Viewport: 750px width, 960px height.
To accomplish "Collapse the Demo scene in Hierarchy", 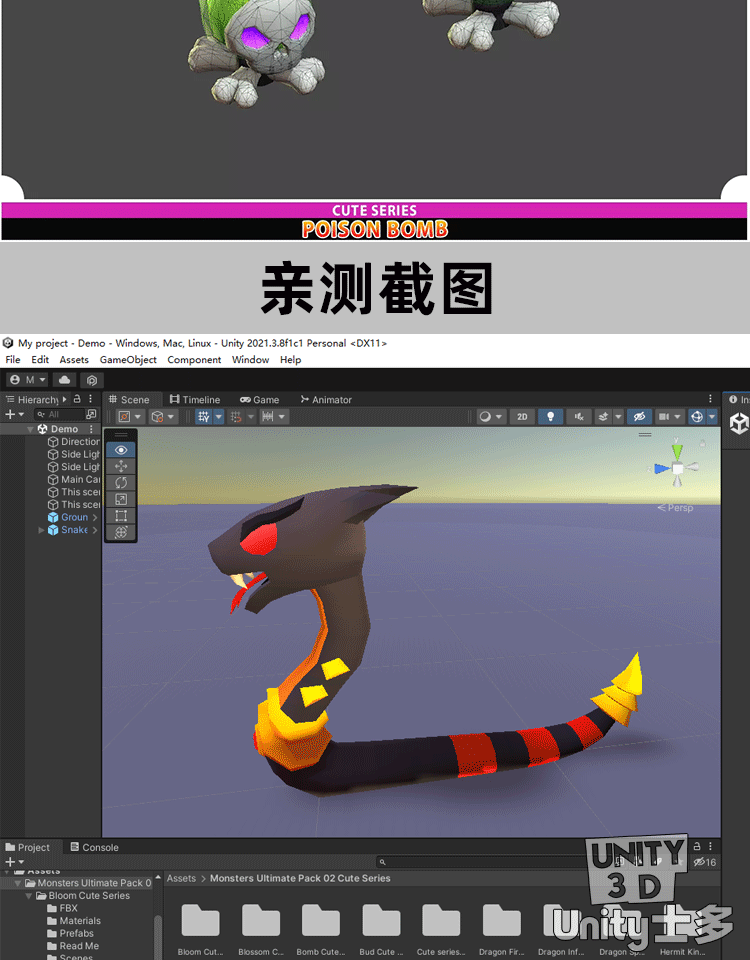I will point(30,429).
